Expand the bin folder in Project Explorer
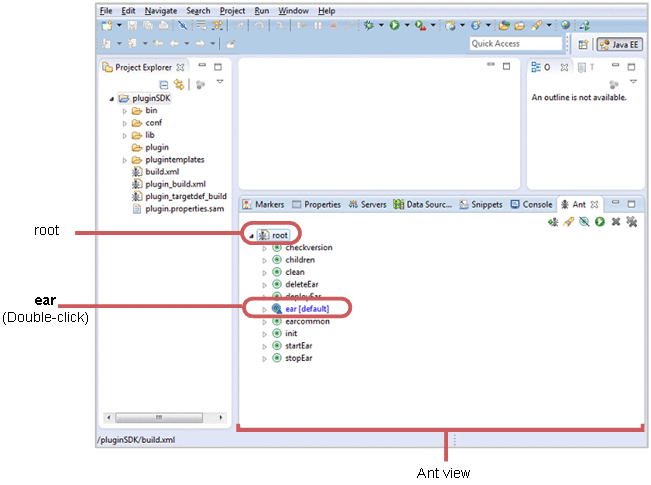This screenshot has height=485, width=651. pos(125,111)
